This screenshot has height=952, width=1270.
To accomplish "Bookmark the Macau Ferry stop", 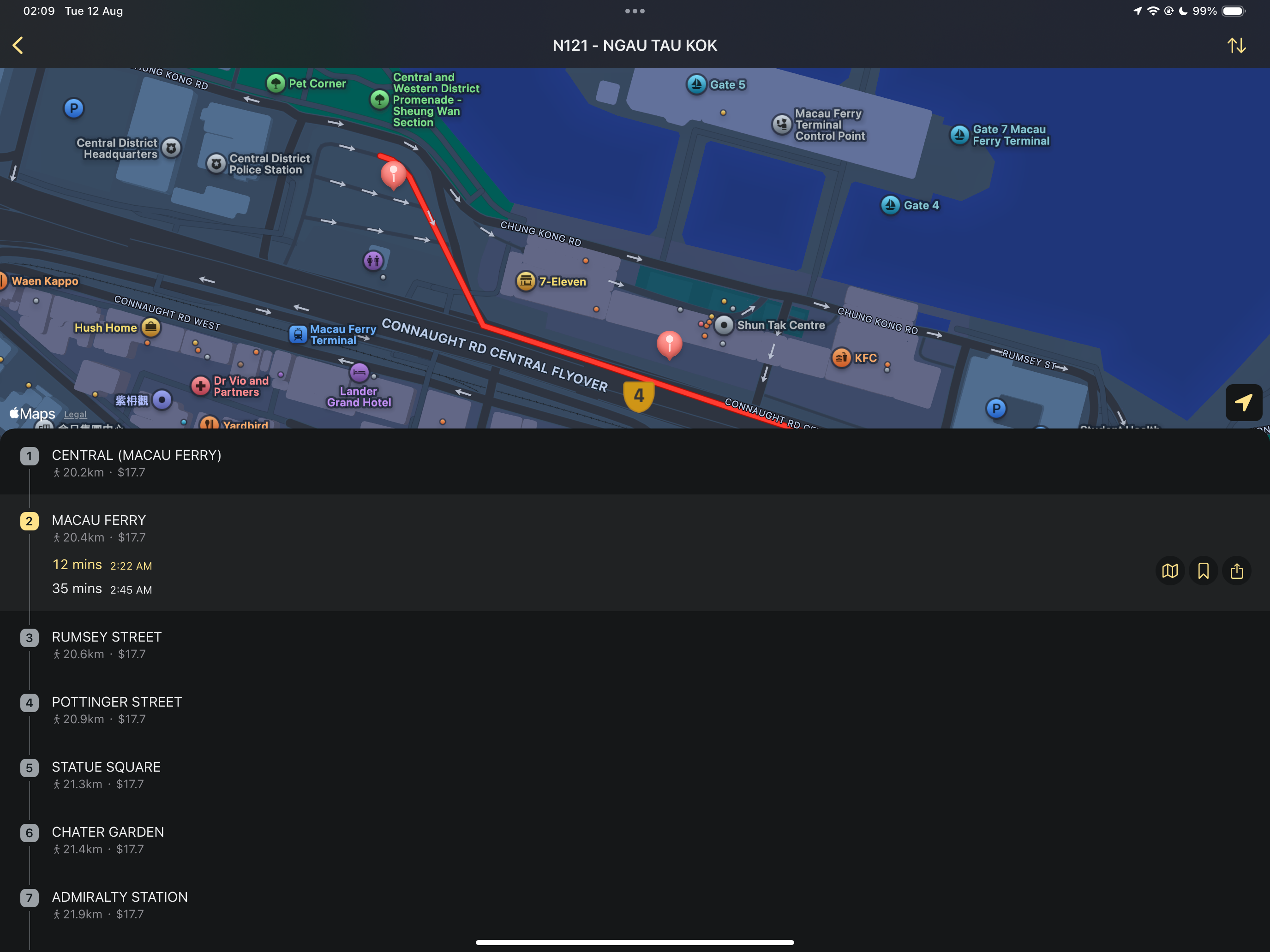I will point(1204,571).
